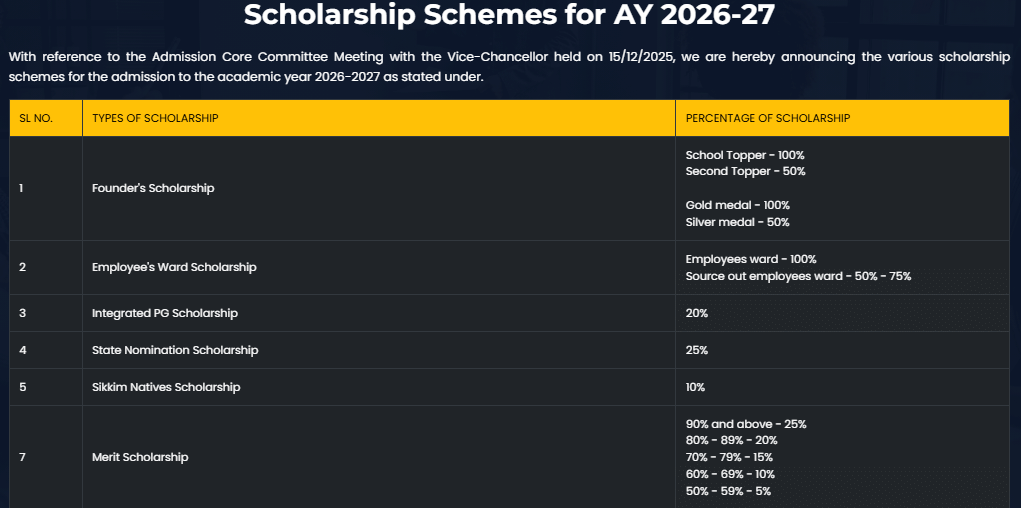This screenshot has height=508, width=1021.
Task: Click the 20% value for Integrated PG
Action: pyautogui.click(x=697, y=313)
